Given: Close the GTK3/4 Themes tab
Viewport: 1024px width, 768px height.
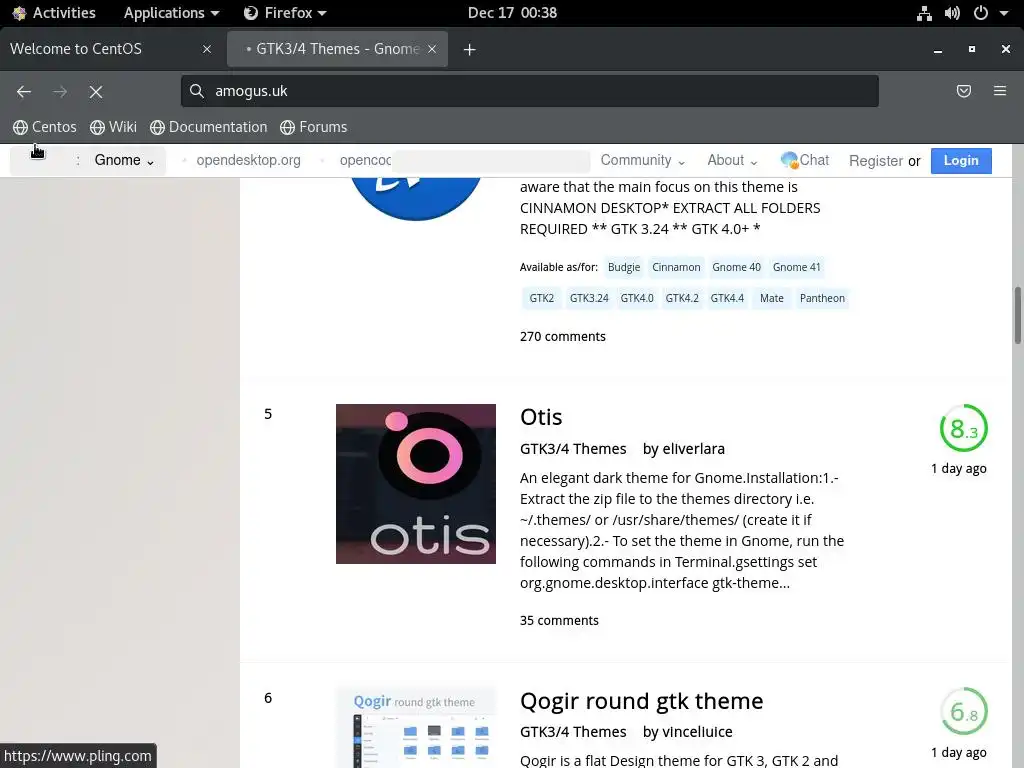Looking at the screenshot, I should tap(432, 49).
